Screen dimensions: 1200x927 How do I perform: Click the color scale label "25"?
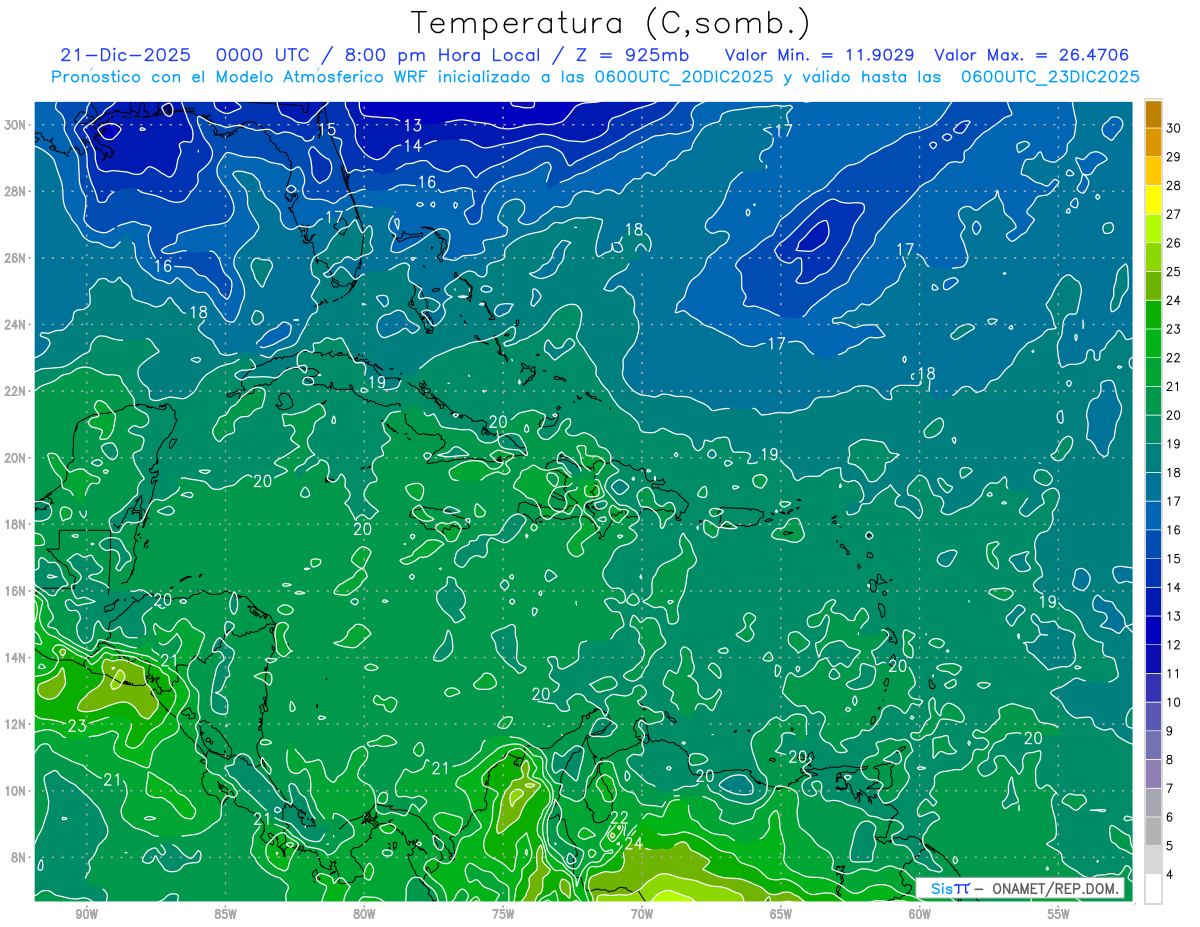pos(1174,271)
